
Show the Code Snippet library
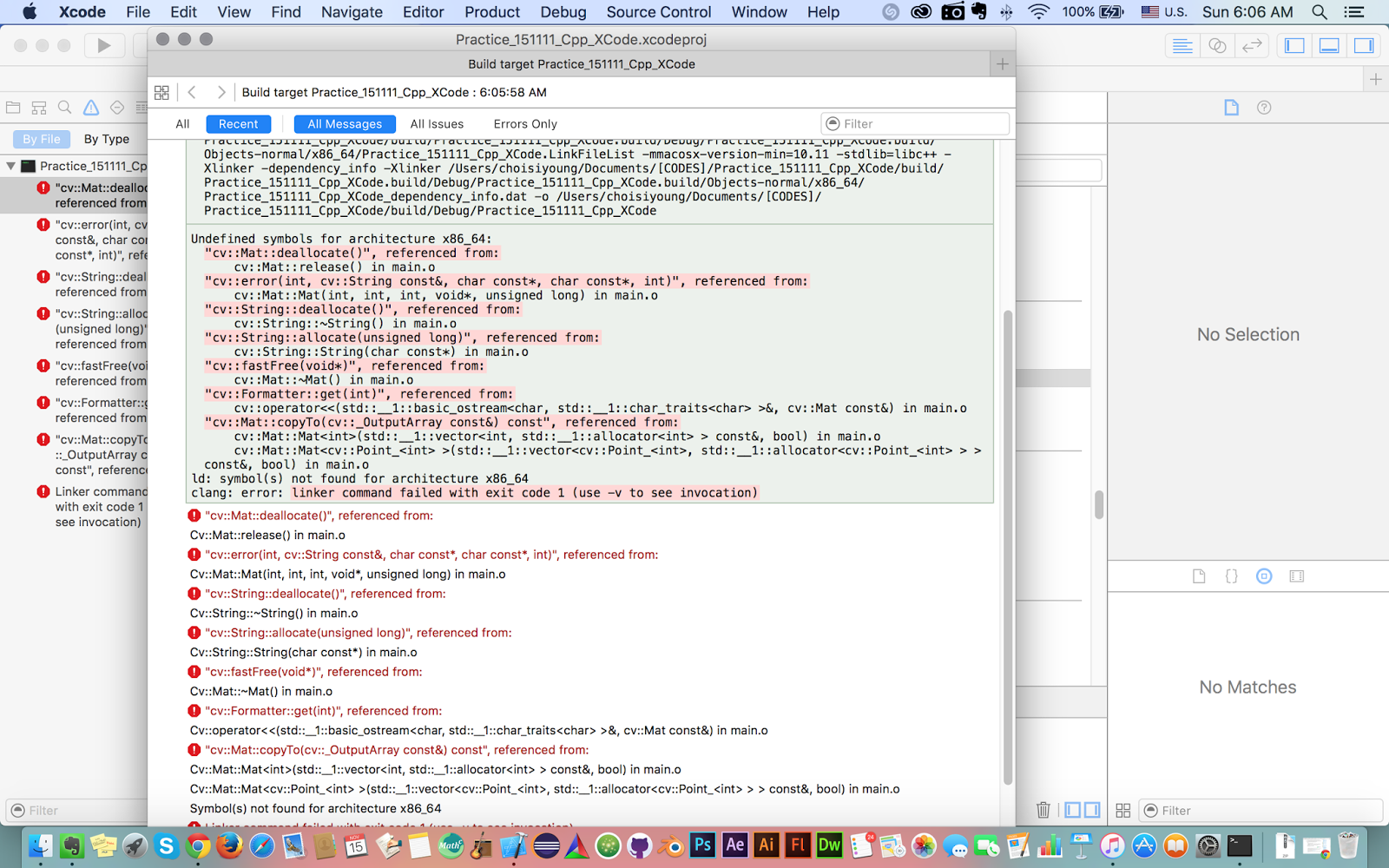tap(1231, 576)
